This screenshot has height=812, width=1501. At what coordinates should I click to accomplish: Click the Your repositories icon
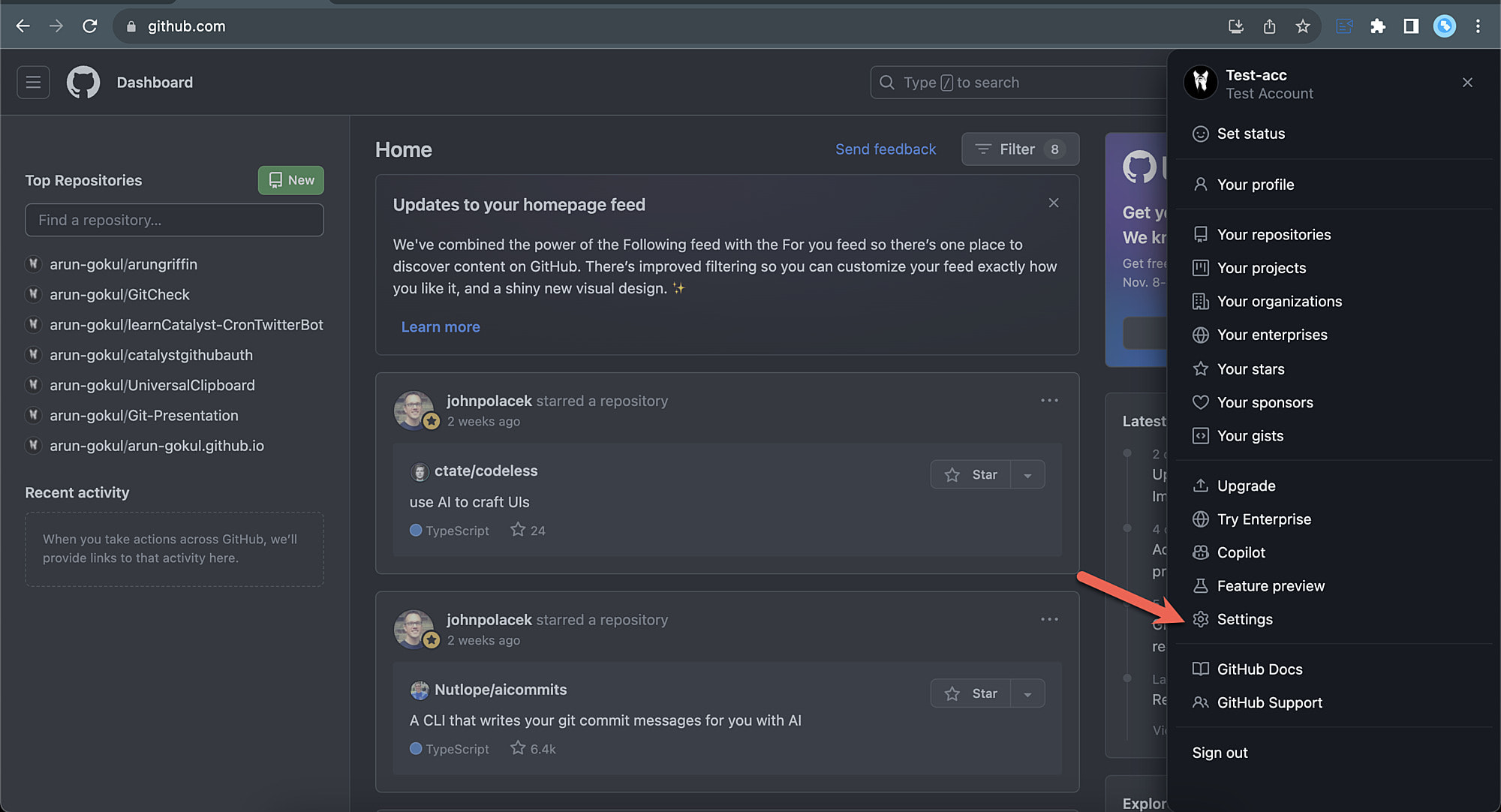pyautogui.click(x=1201, y=234)
